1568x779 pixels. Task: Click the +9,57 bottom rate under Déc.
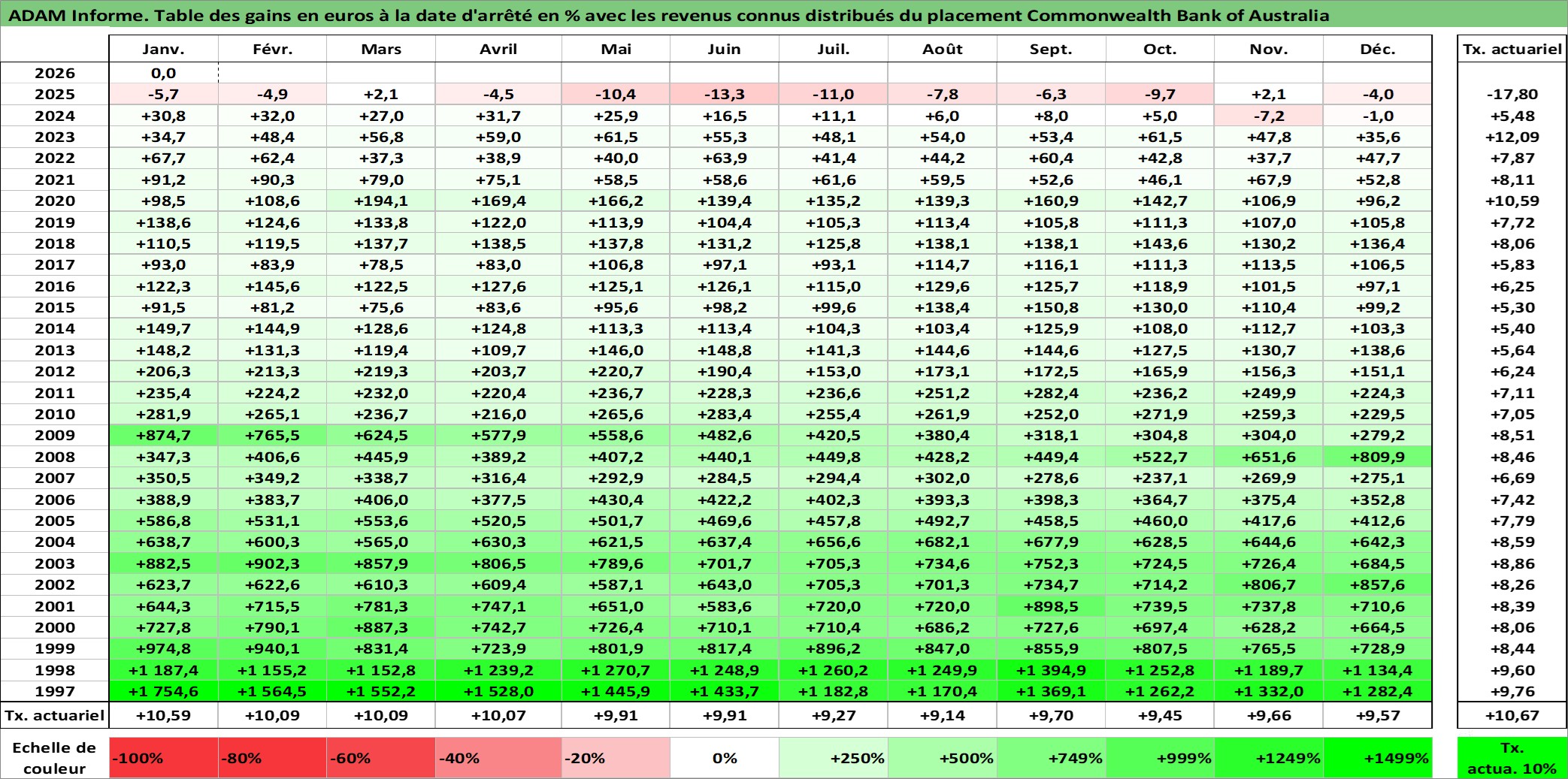(1378, 715)
